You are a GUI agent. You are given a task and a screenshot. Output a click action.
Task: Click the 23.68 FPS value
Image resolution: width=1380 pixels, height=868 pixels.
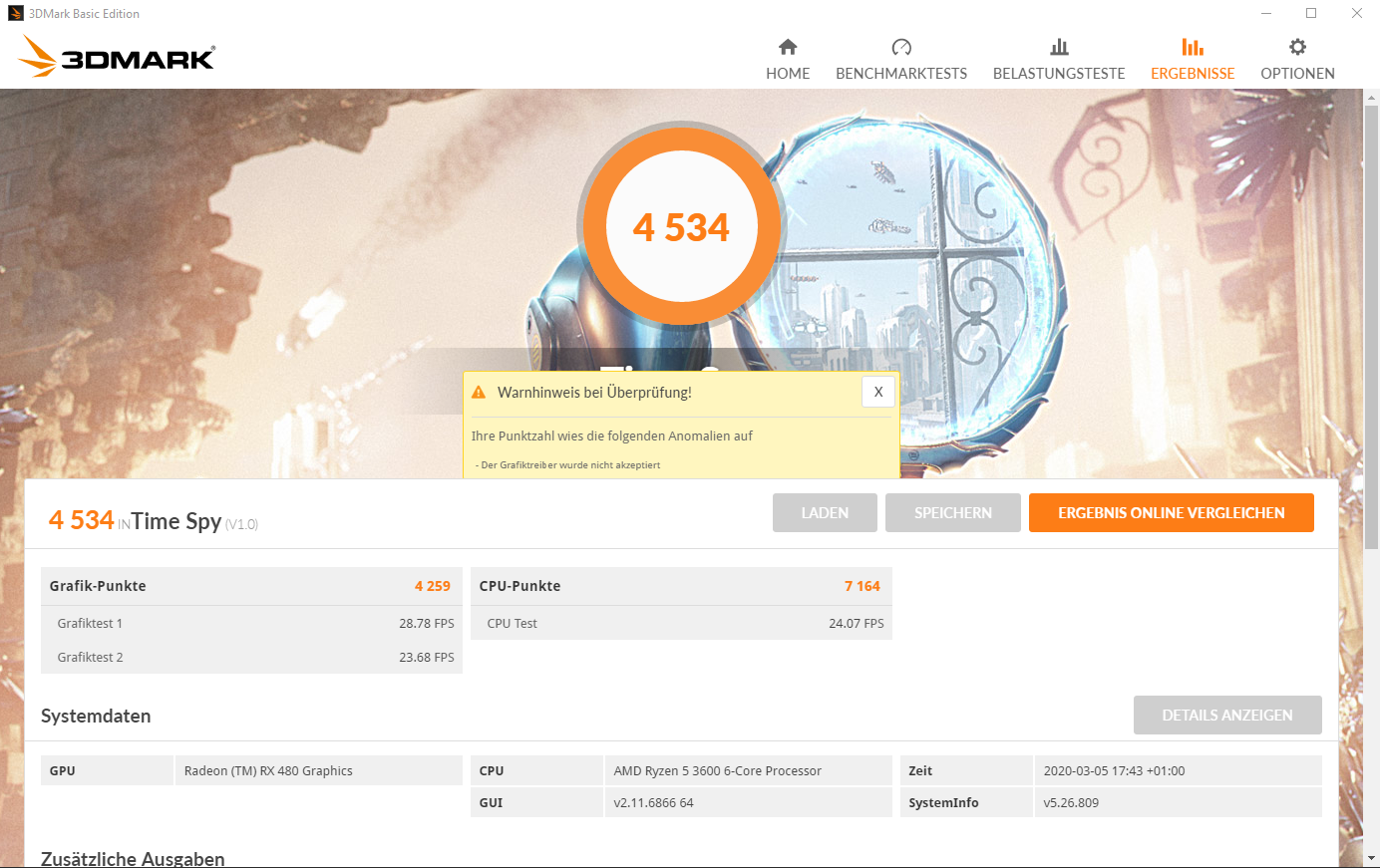pos(427,657)
